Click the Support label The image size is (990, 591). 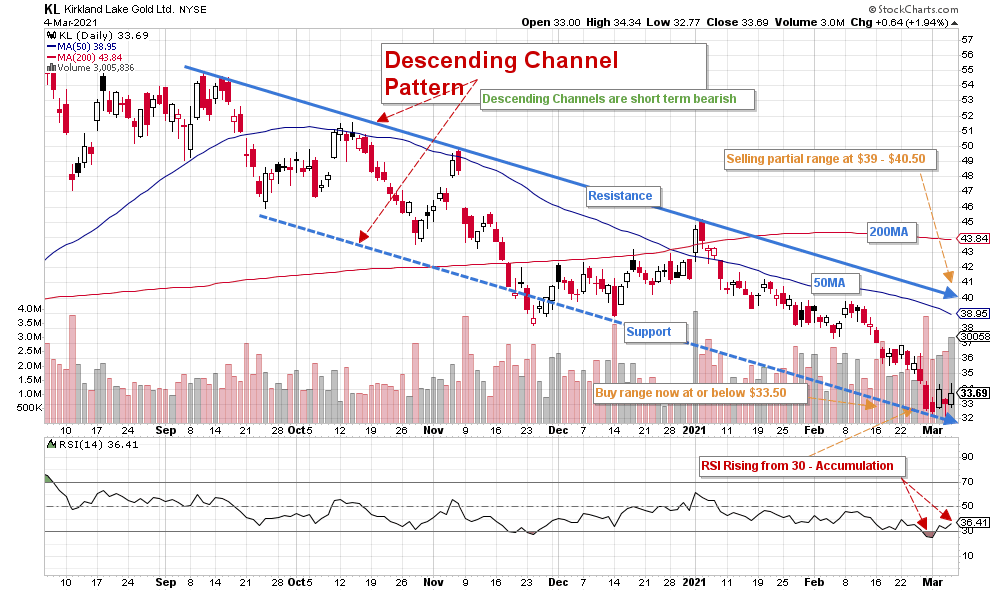click(655, 332)
